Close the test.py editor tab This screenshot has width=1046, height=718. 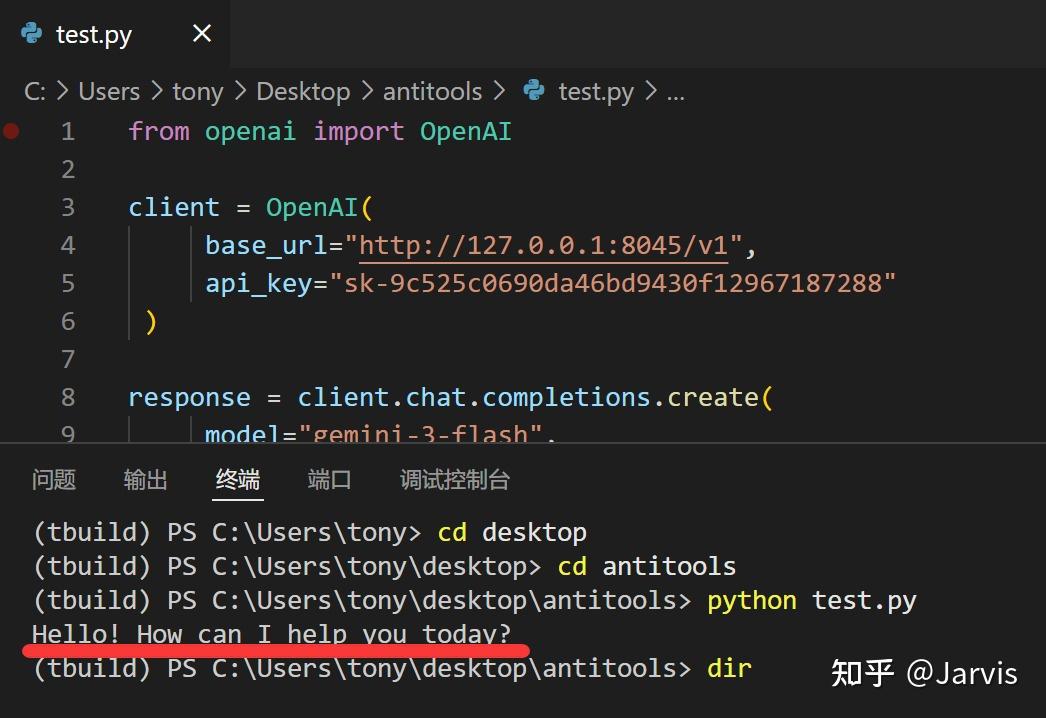point(202,34)
